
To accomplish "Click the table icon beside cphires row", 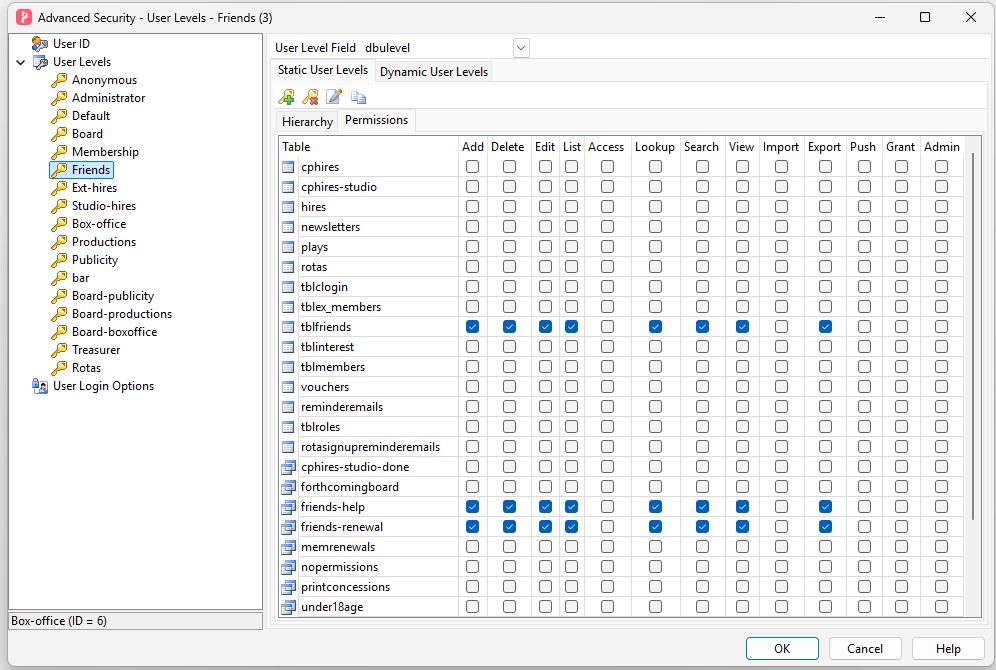I will (288, 167).
